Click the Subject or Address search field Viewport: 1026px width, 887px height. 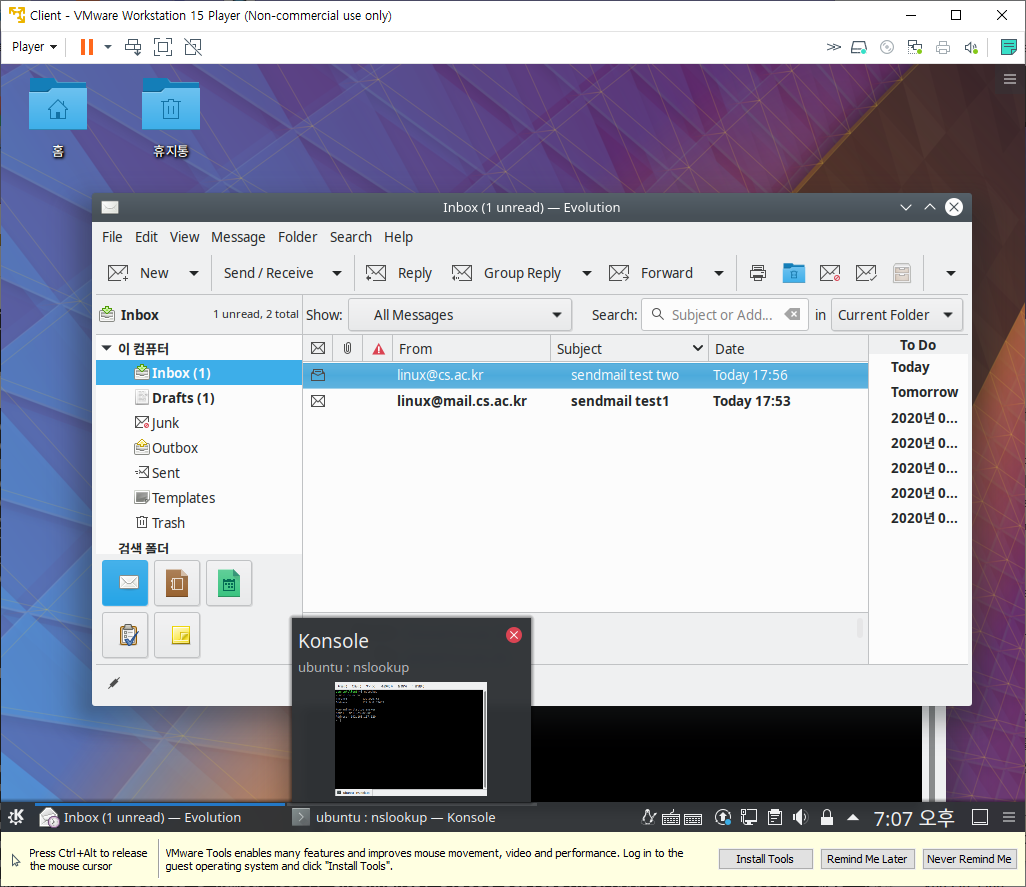pyautogui.click(x=722, y=315)
